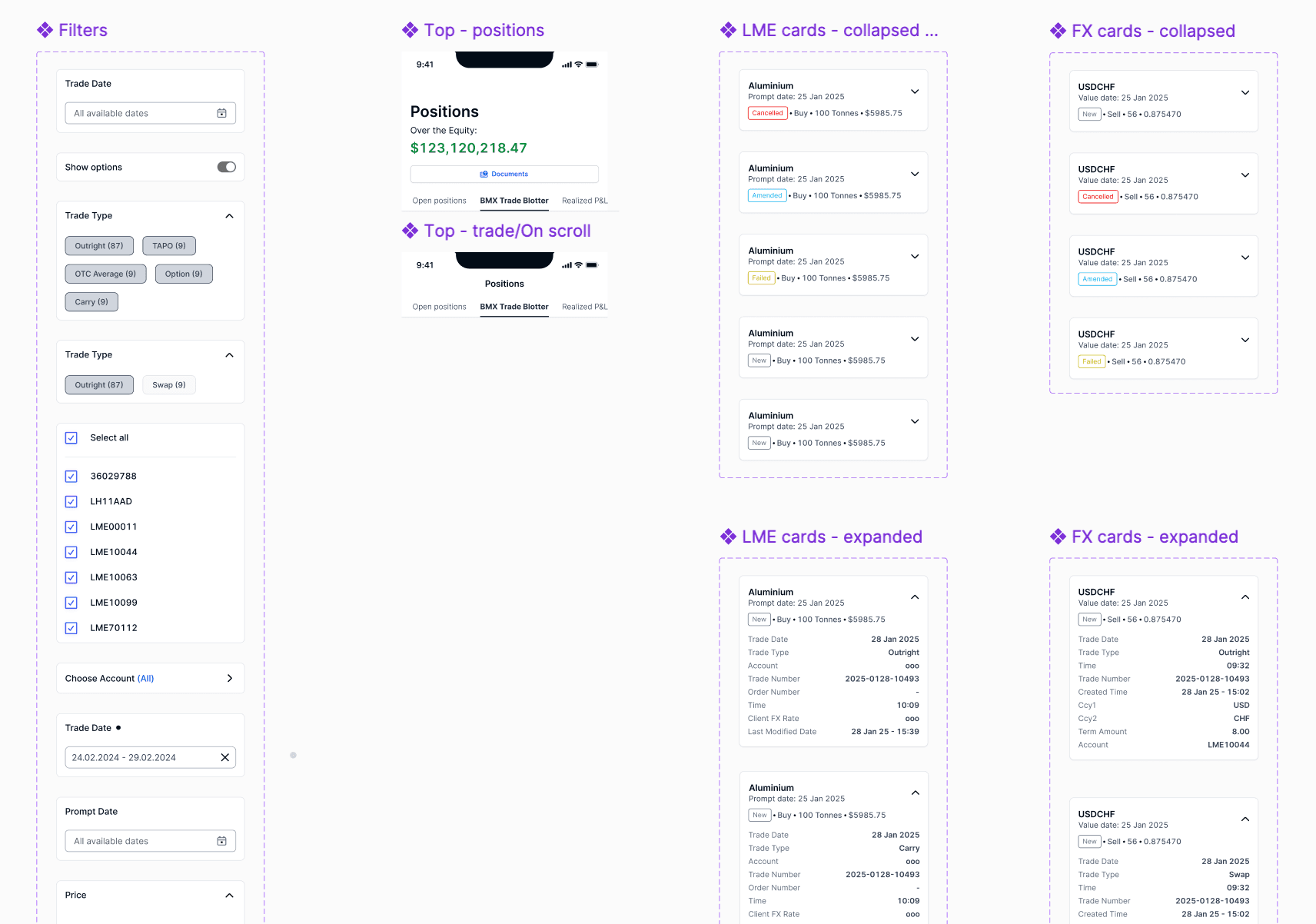This screenshot has height=924, width=1316.
Task: Collapse the Price filter section
Action: coord(229,895)
